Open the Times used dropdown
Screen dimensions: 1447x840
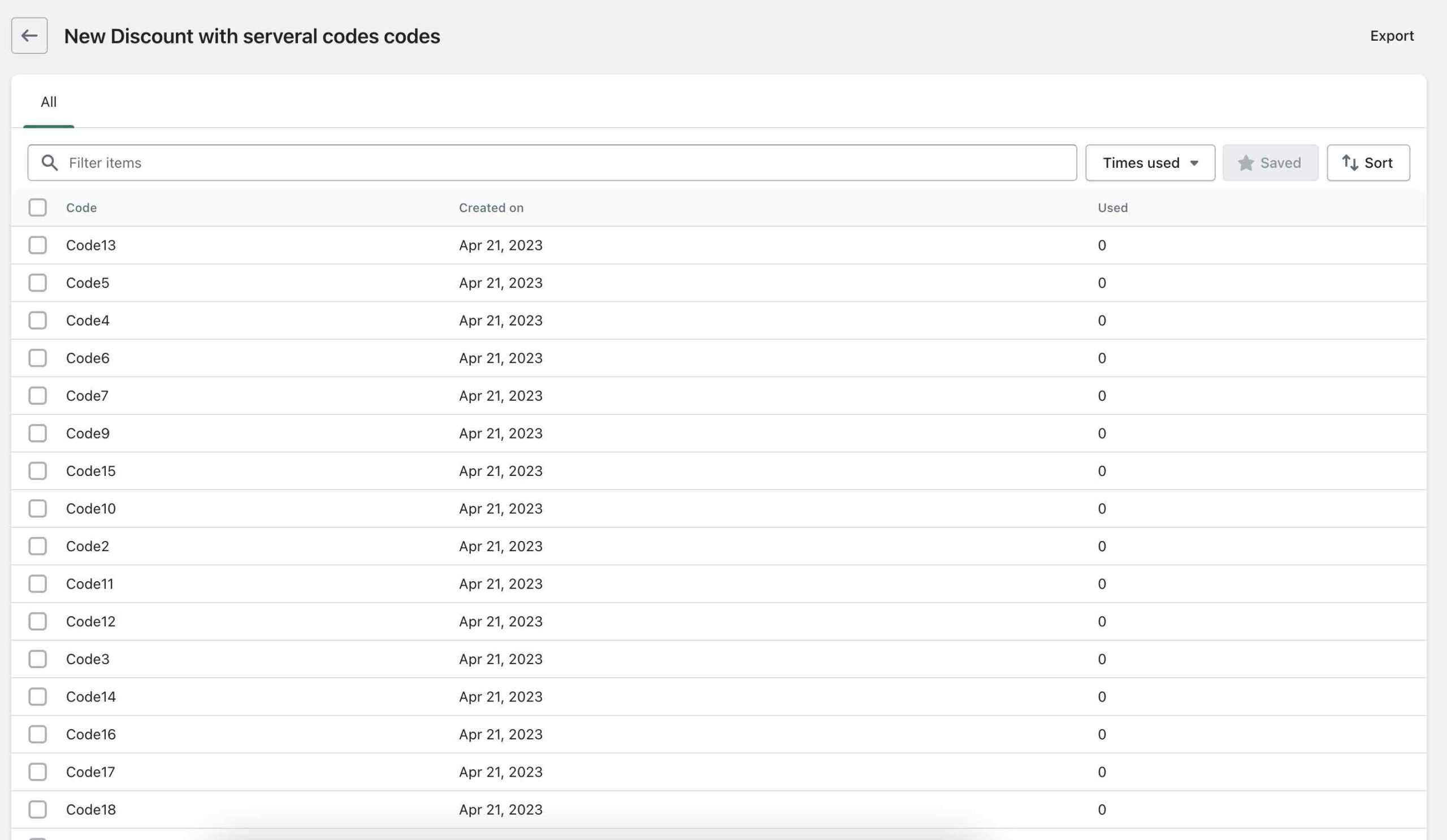click(x=1150, y=163)
